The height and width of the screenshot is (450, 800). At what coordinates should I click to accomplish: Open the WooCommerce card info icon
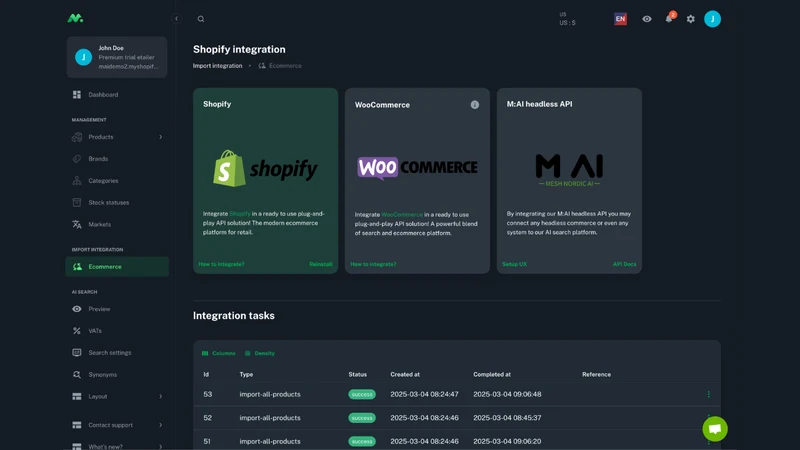[474, 105]
